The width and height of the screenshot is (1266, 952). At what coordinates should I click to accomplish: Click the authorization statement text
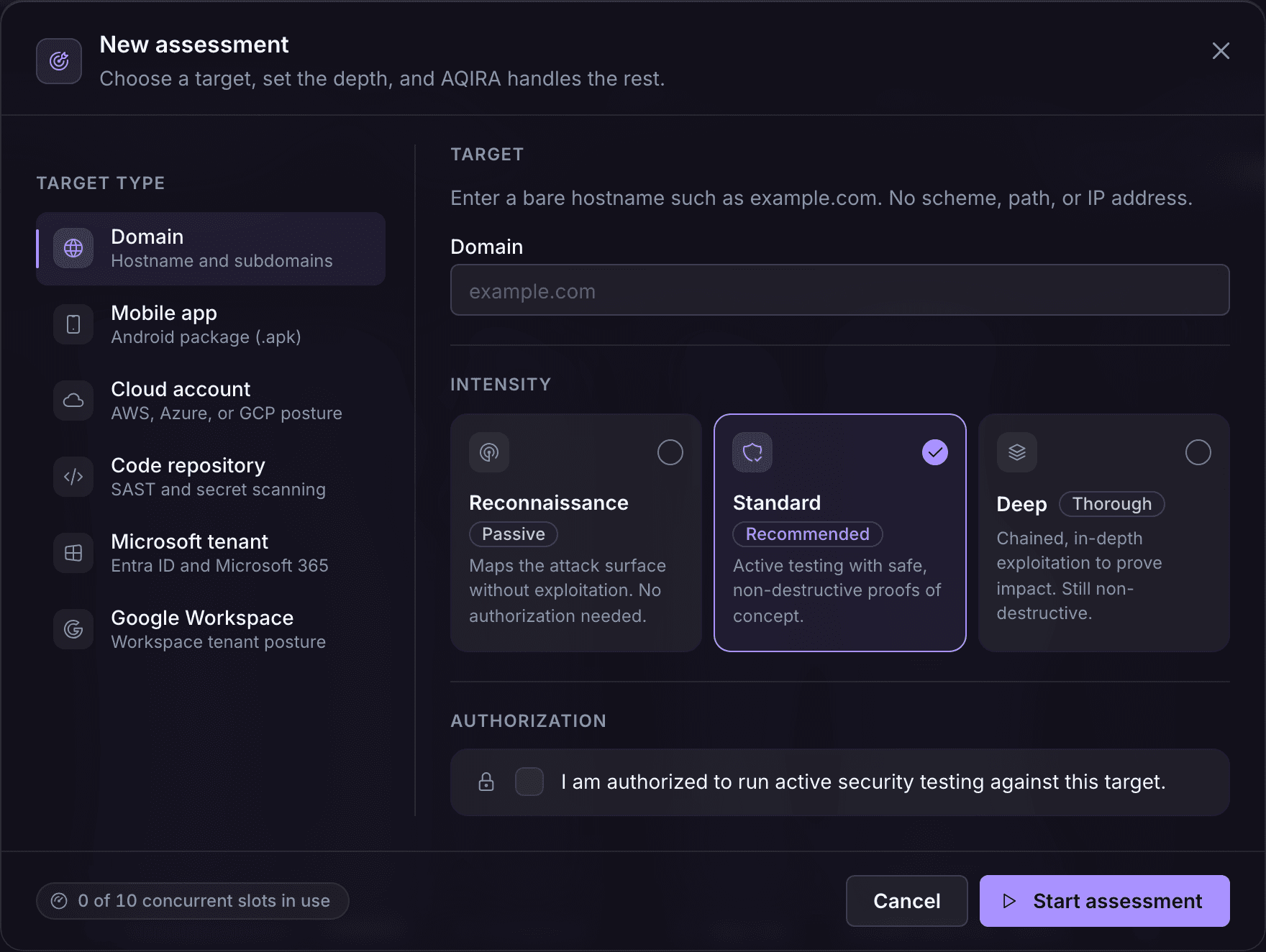coord(863,782)
